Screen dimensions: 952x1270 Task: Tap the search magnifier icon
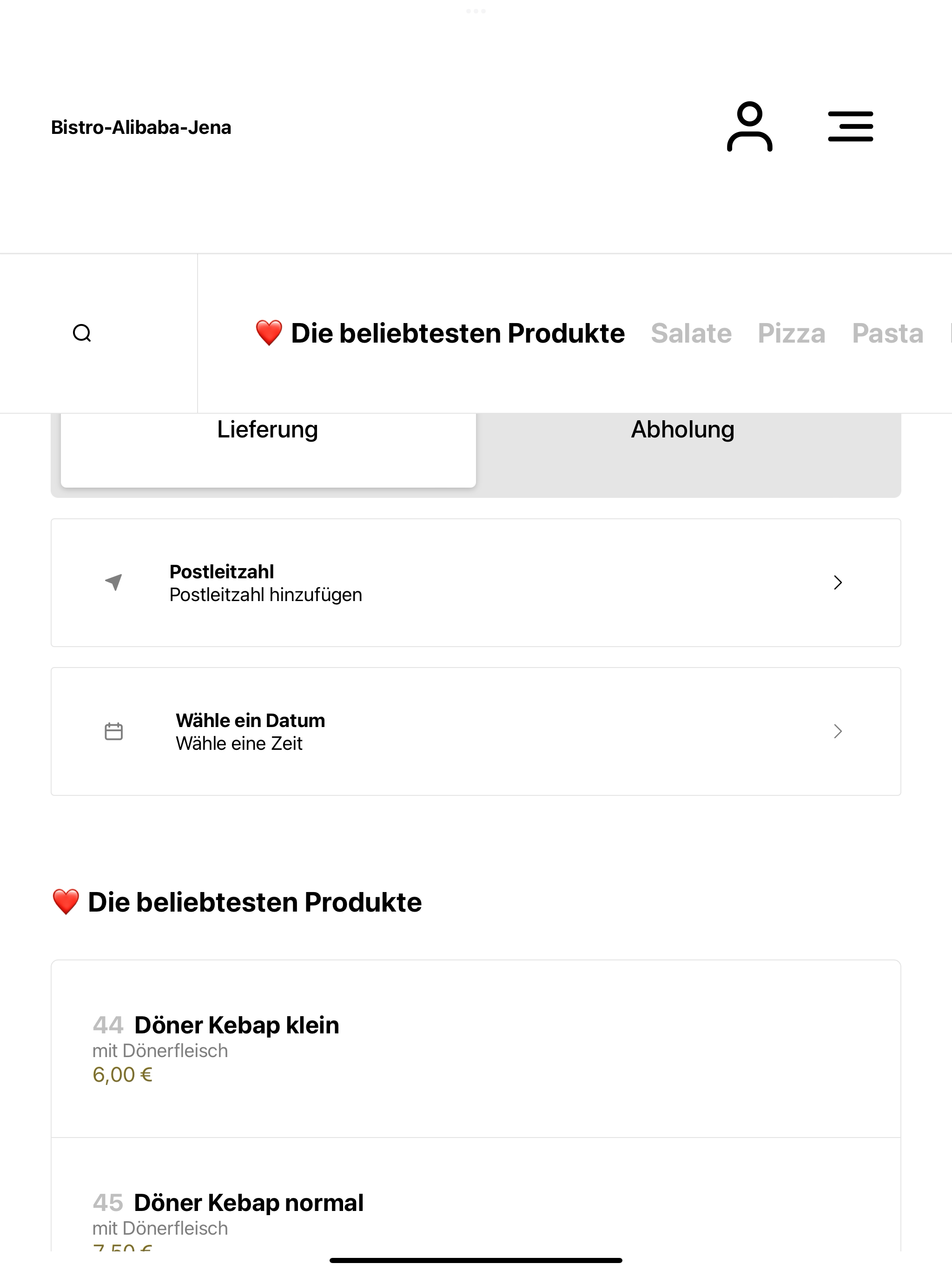point(82,333)
